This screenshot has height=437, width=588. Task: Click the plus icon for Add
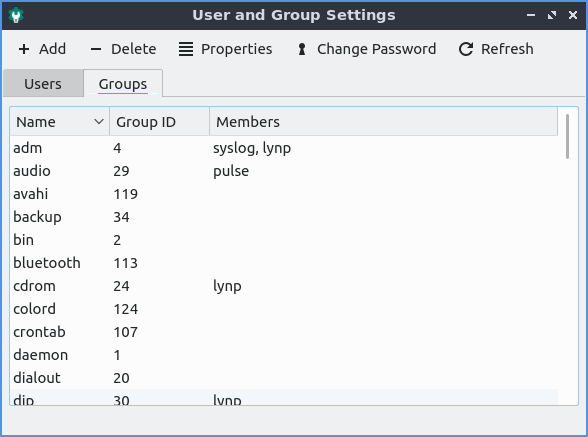click(24, 49)
